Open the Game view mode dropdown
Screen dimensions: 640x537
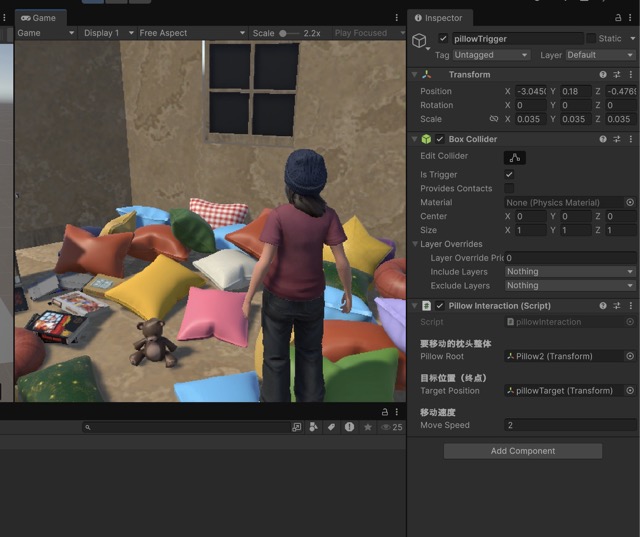pos(46,33)
